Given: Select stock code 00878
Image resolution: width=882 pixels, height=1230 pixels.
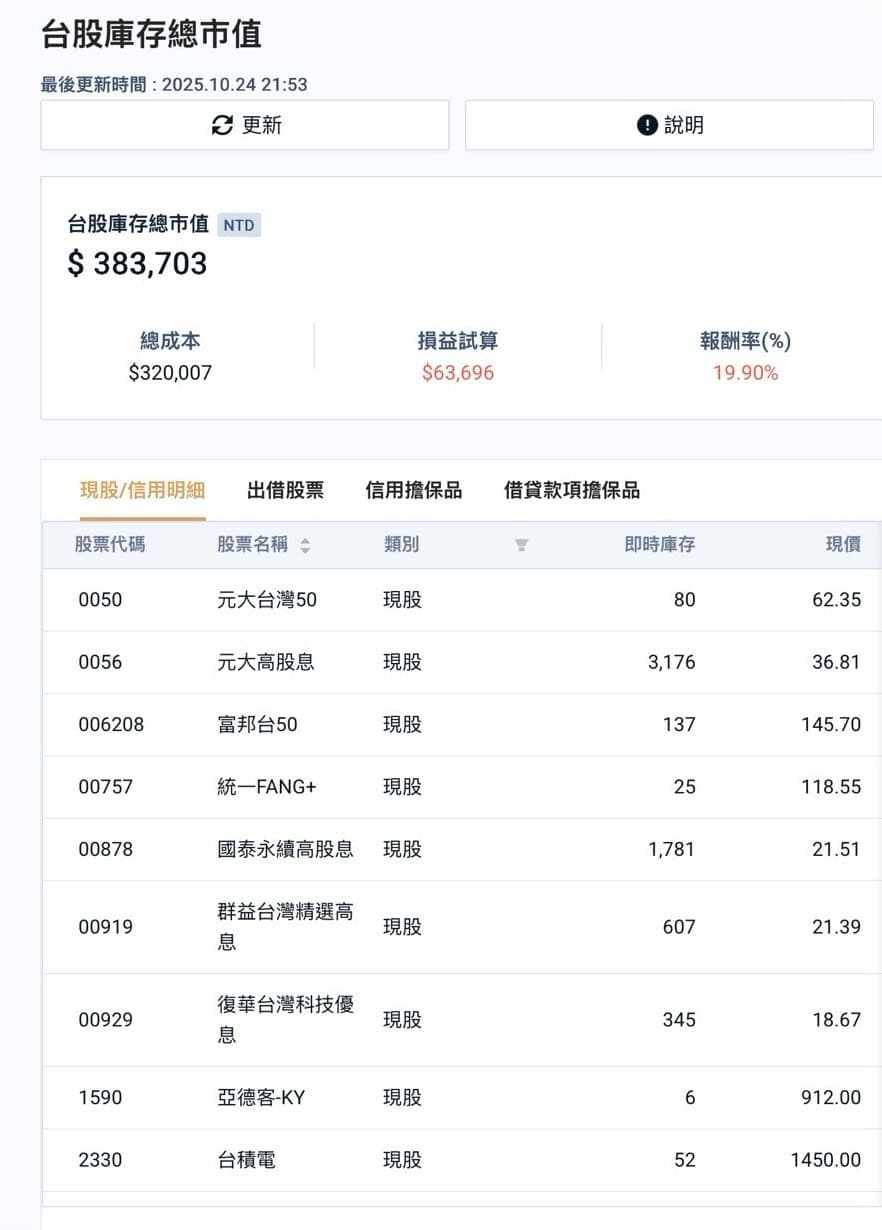Looking at the screenshot, I should [105, 849].
